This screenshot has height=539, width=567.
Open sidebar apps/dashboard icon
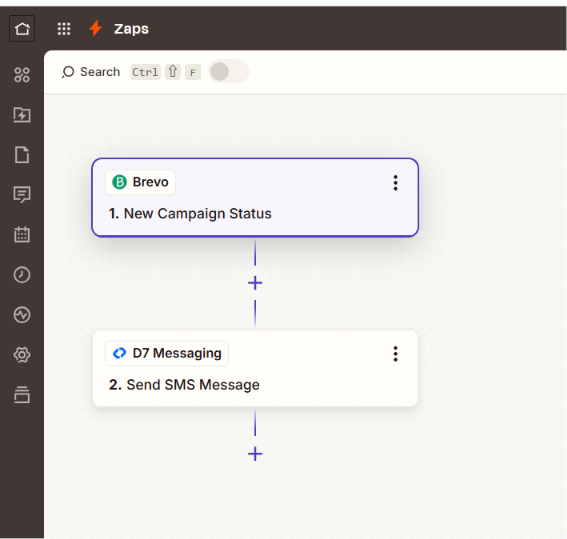click(22, 75)
